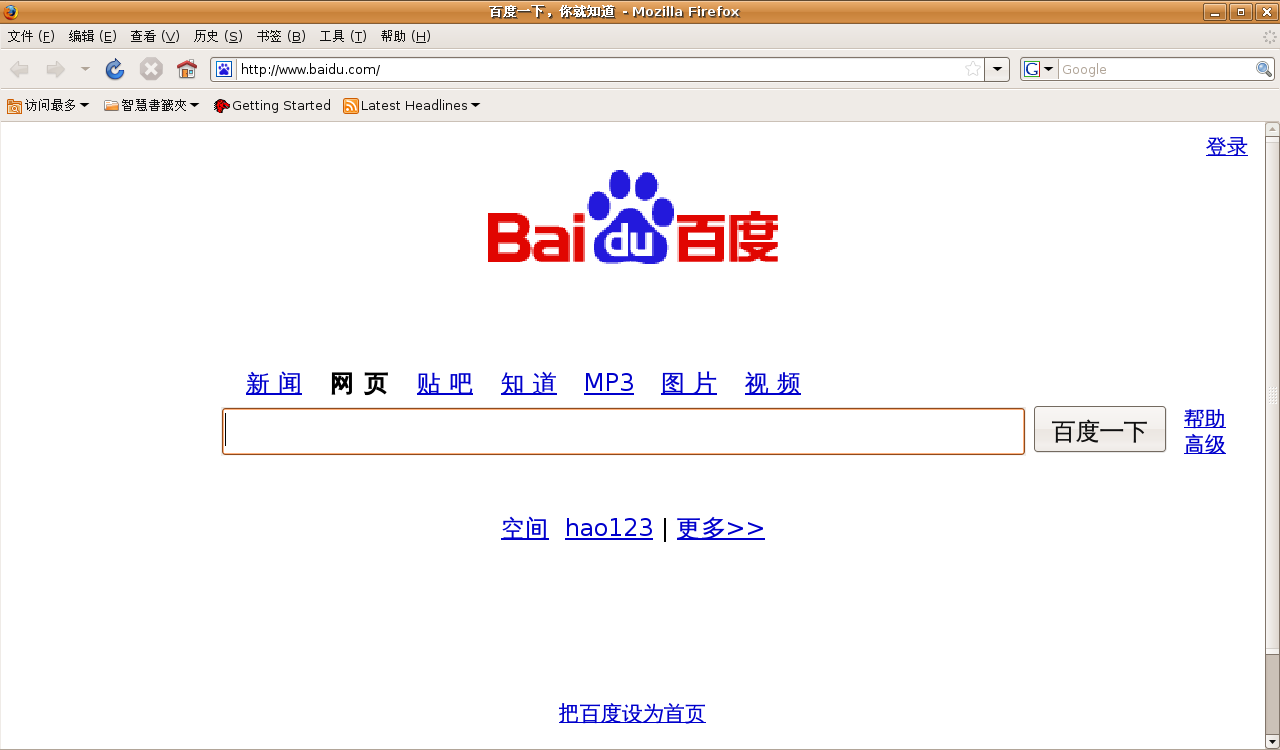Click the page loading throbber icon
Screen dimensions: 1280x750
click(1270, 36)
